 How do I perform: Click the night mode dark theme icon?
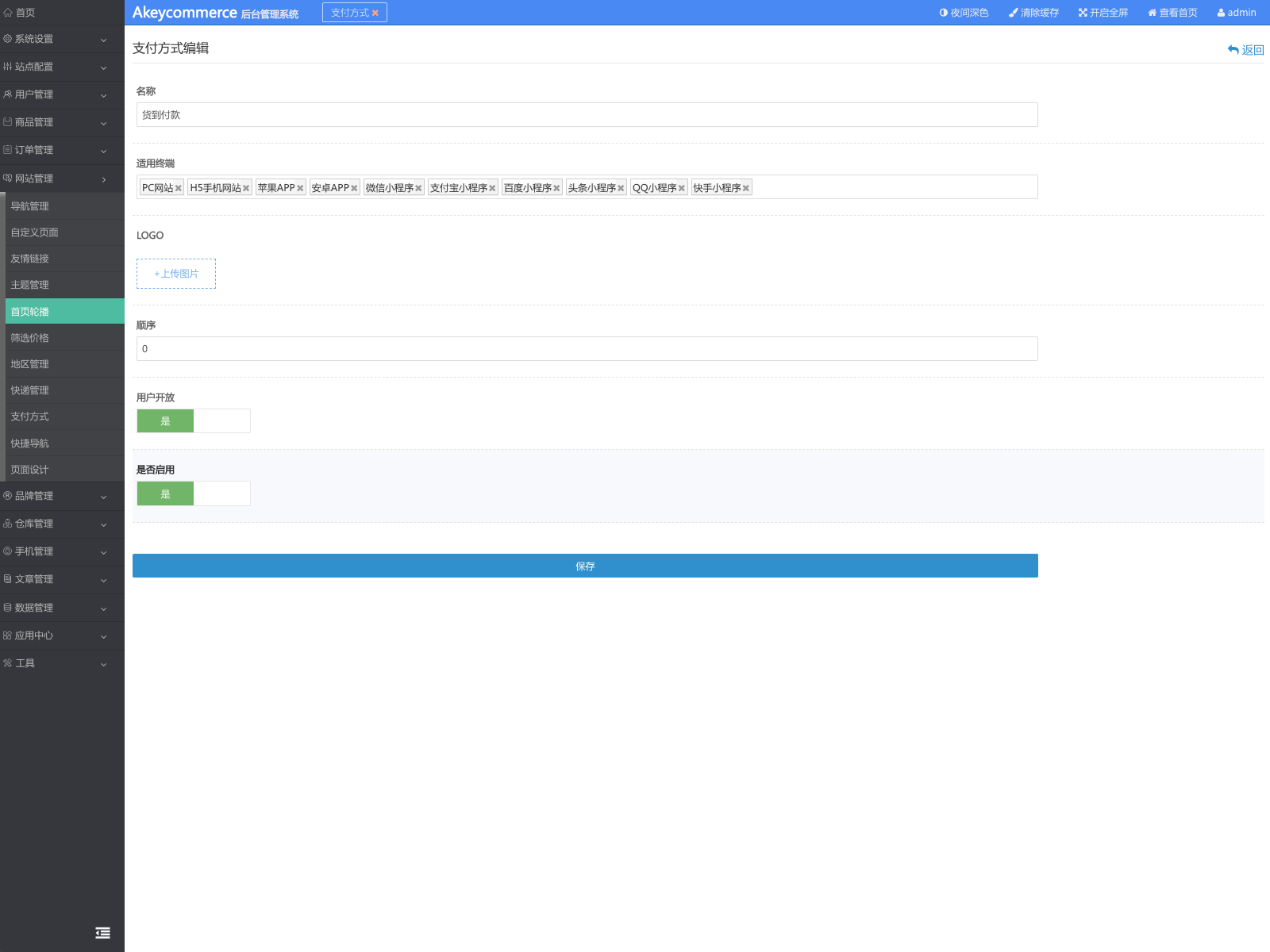pyautogui.click(x=943, y=13)
